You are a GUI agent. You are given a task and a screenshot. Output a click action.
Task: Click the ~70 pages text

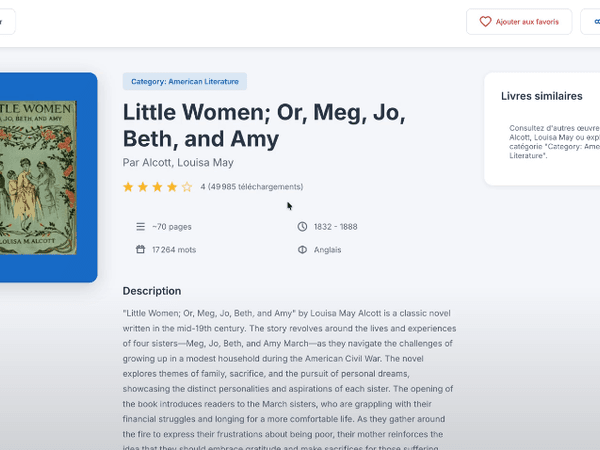[172, 227]
